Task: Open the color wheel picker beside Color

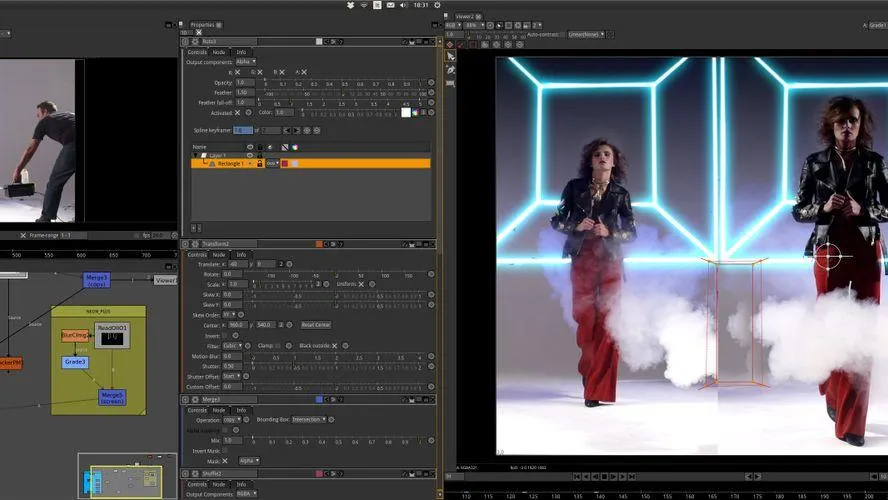Action: [415, 113]
